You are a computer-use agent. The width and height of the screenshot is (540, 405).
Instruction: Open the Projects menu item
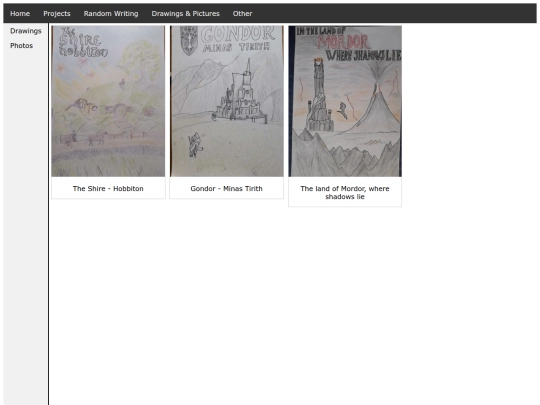coord(57,13)
